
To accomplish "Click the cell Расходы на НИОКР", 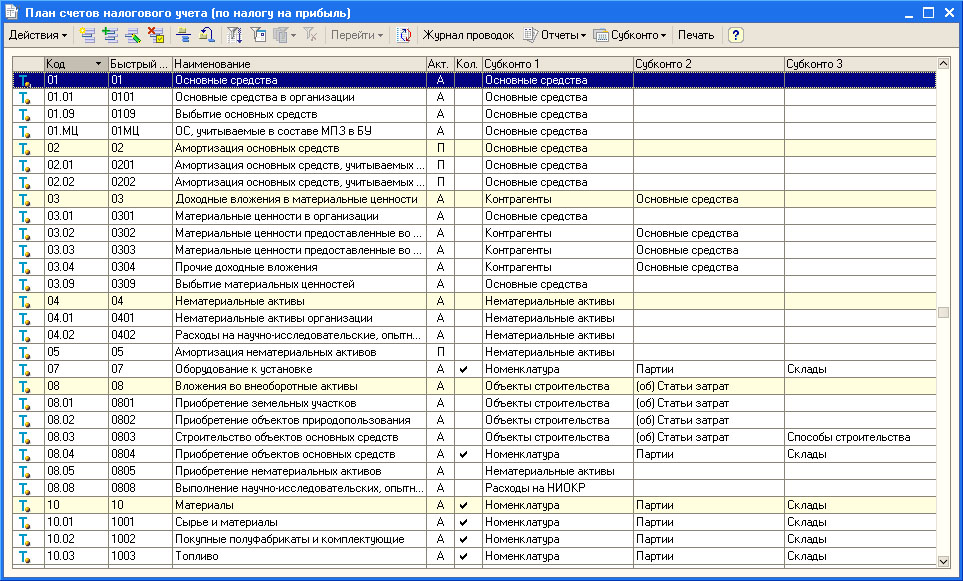I will (558, 488).
